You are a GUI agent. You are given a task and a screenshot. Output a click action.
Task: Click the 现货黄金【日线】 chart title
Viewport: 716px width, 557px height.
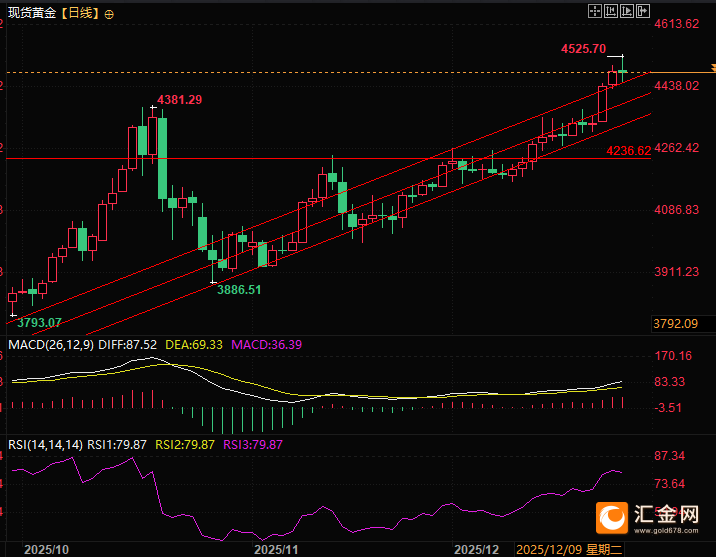(54, 13)
